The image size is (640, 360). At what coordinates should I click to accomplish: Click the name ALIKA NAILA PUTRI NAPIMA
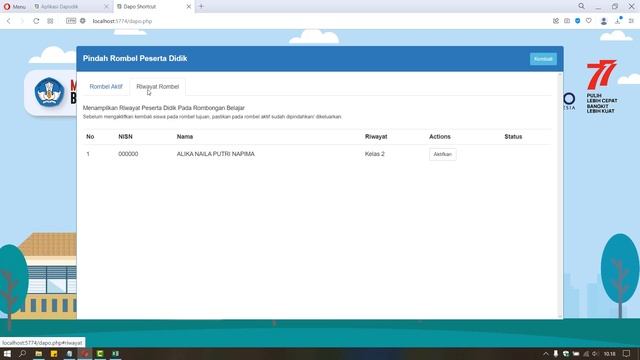pos(216,154)
